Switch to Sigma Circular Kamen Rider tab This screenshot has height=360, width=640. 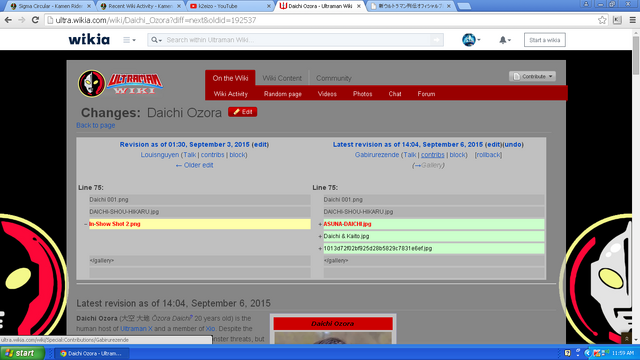tap(50, 6)
